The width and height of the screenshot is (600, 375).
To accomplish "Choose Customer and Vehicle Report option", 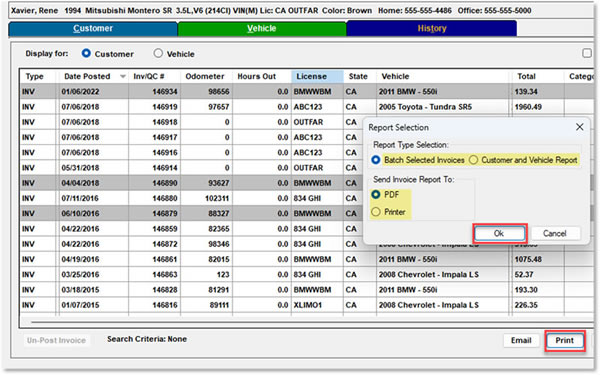I will (x=524, y=160).
